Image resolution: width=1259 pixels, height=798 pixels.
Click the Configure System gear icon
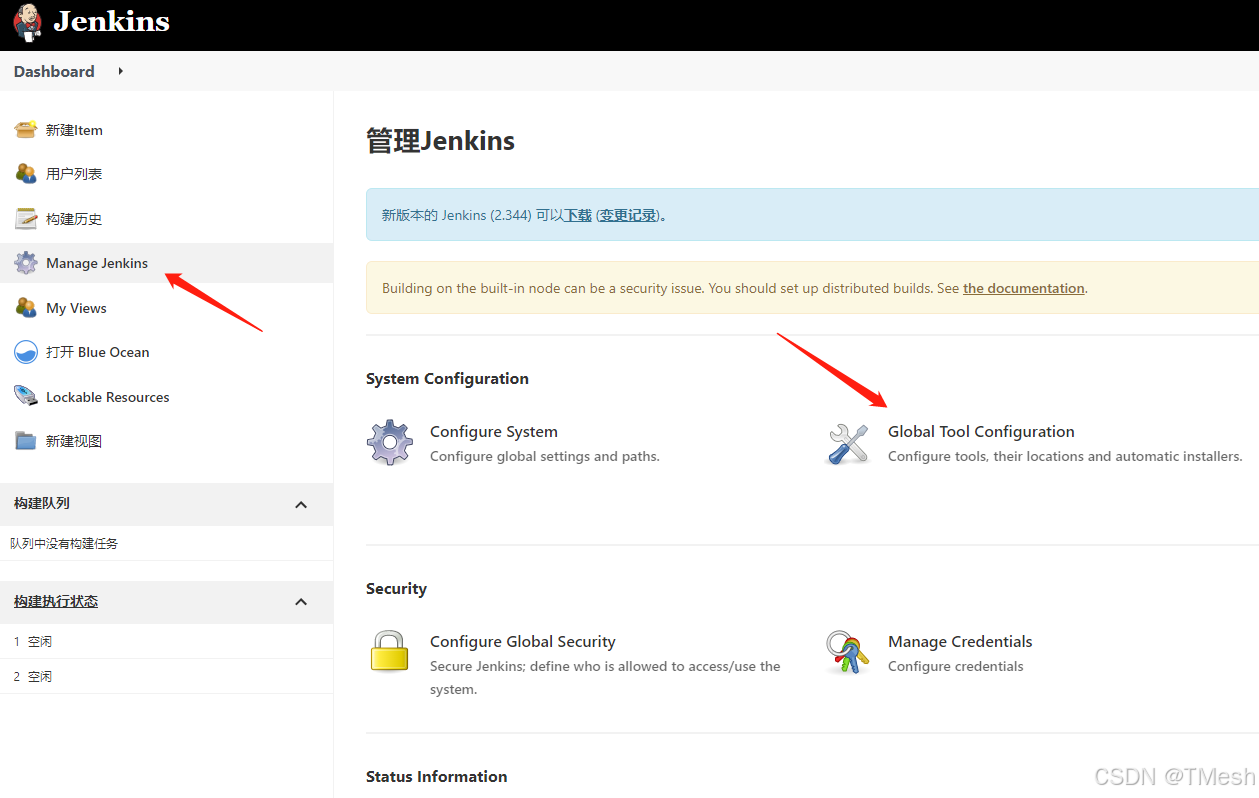pos(390,442)
